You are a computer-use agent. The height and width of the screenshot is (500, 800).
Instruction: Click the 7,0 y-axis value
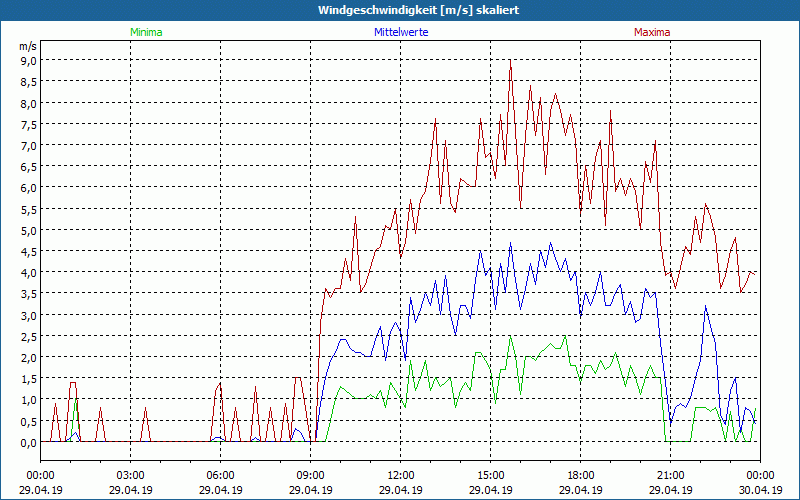29,145
